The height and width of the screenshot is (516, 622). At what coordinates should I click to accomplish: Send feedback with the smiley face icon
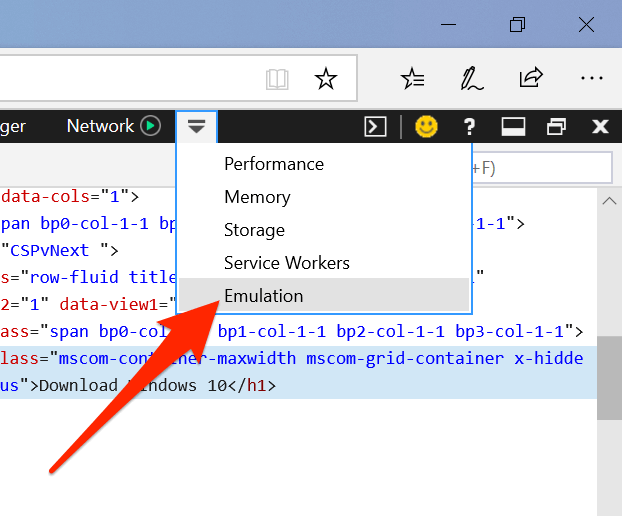[x=427, y=126]
